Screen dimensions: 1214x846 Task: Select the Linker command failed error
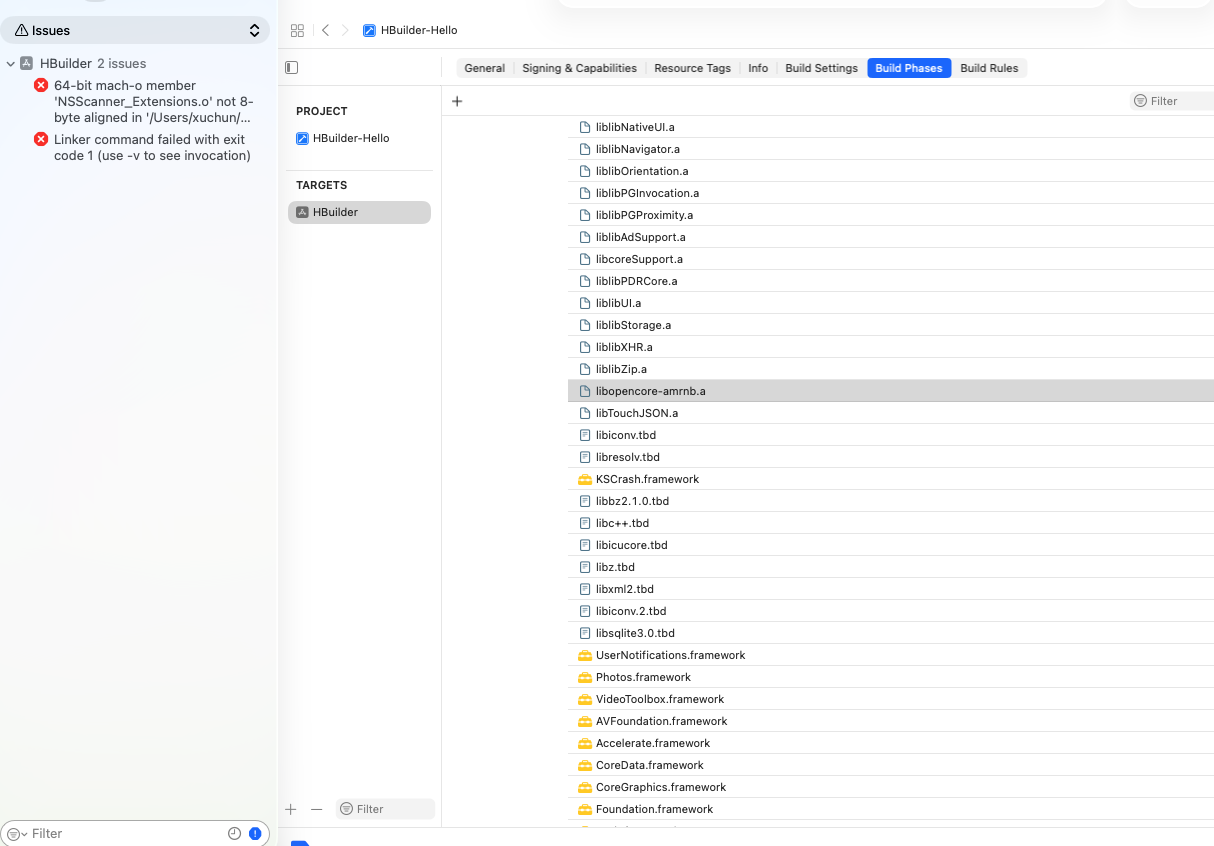click(x=150, y=147)
